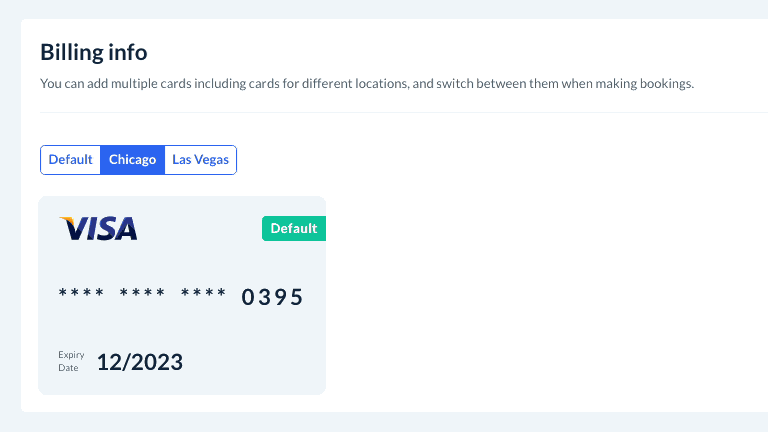
Task: Click the 12/2023 expiry value
Action: click(x=139, y=362)
